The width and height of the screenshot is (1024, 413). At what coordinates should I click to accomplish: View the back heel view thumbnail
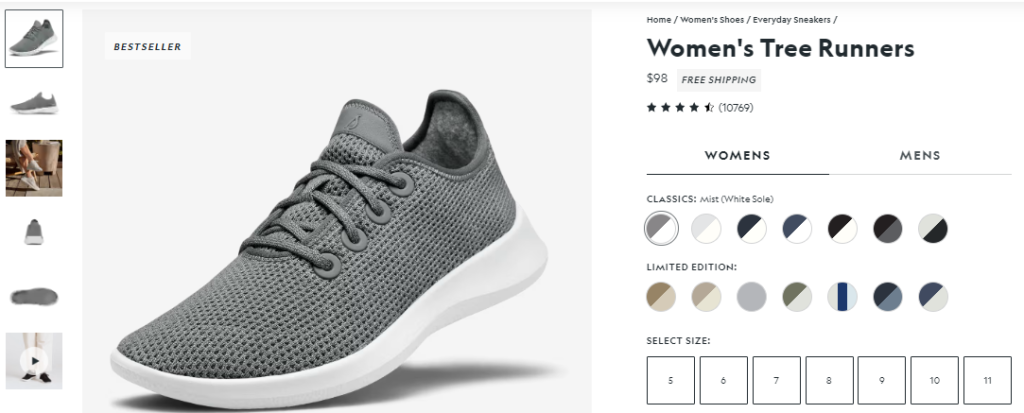coord(34,232)
